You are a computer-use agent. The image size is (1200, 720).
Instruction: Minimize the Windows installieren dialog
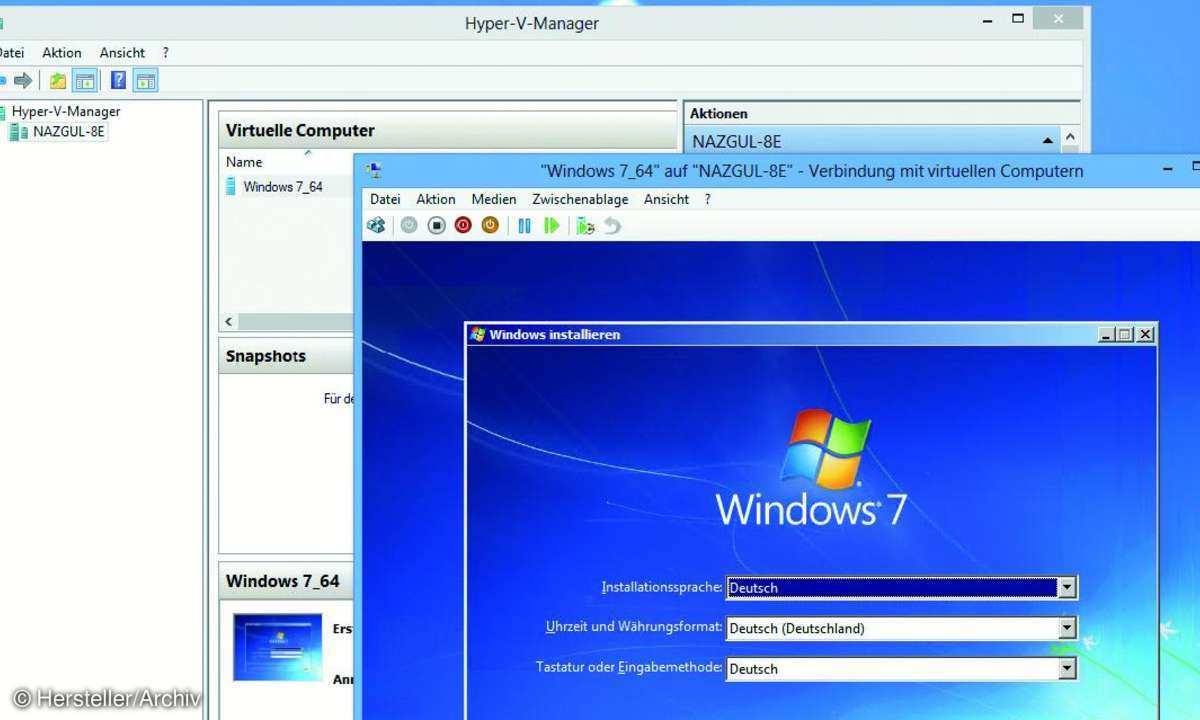click(1106, 335)
